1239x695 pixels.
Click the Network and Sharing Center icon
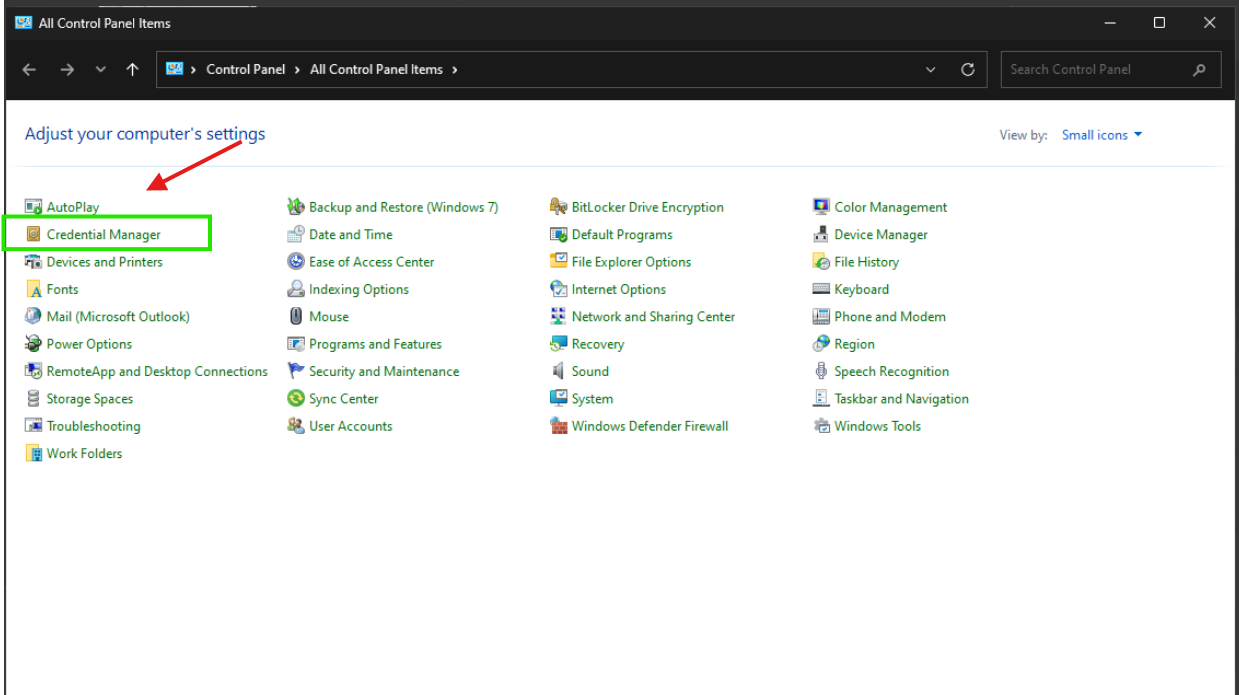[x=559, y=316]
